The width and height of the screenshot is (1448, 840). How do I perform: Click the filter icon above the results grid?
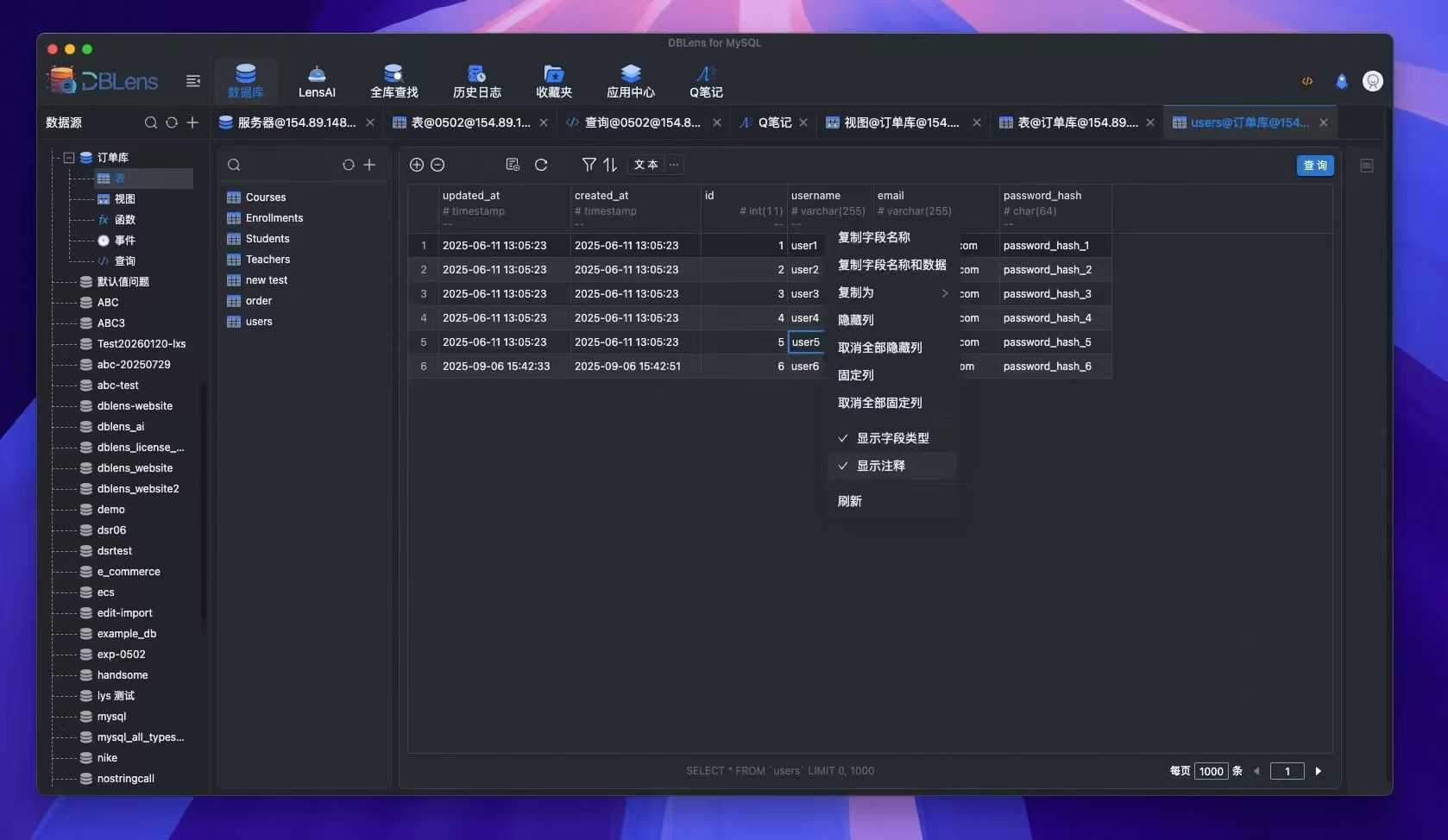[x=588, y=164]
